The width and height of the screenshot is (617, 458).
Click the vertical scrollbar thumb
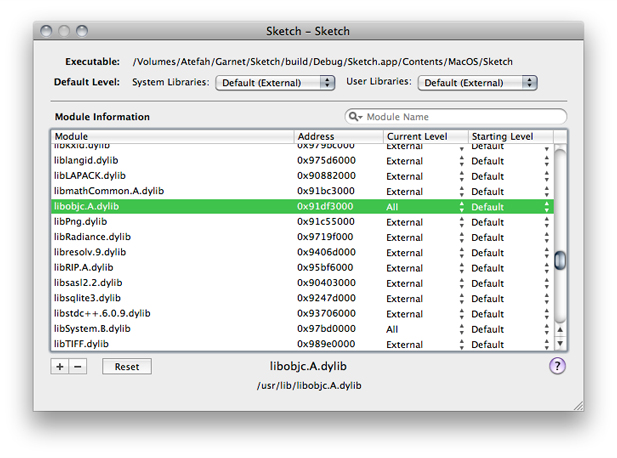click(x=560, y=260)
